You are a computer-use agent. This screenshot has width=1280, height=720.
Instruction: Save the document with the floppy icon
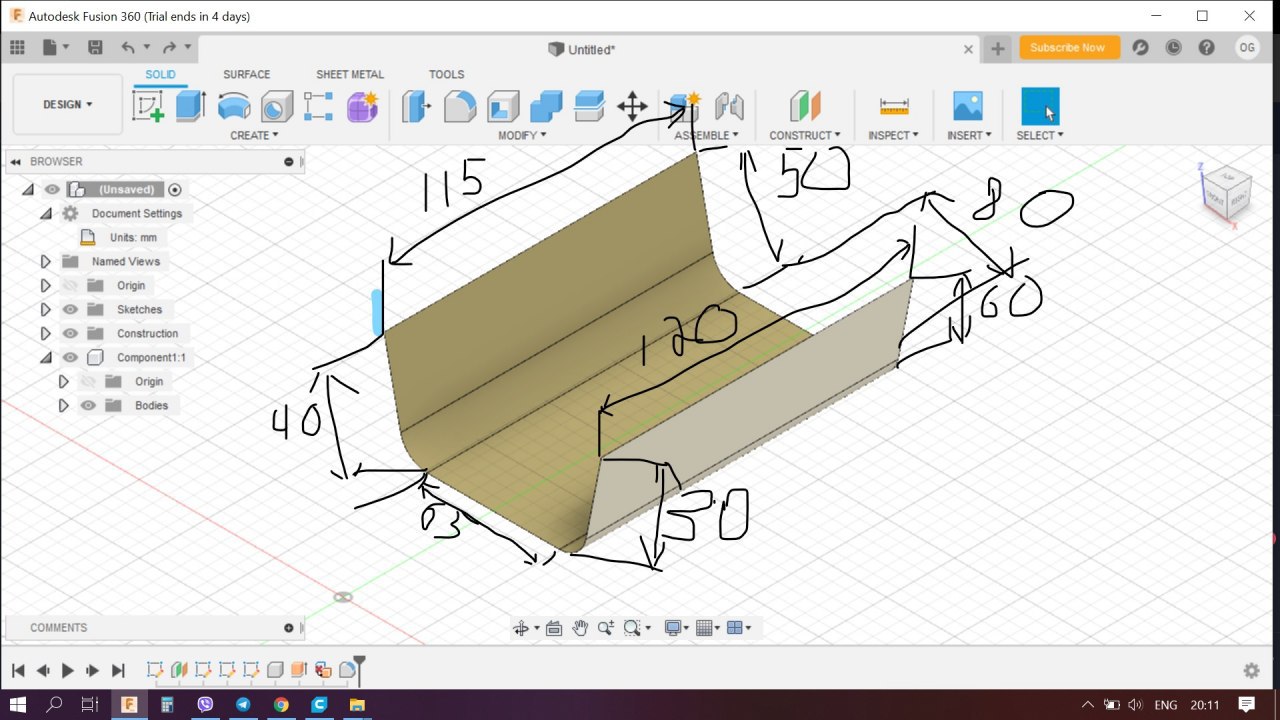point(95,47)
